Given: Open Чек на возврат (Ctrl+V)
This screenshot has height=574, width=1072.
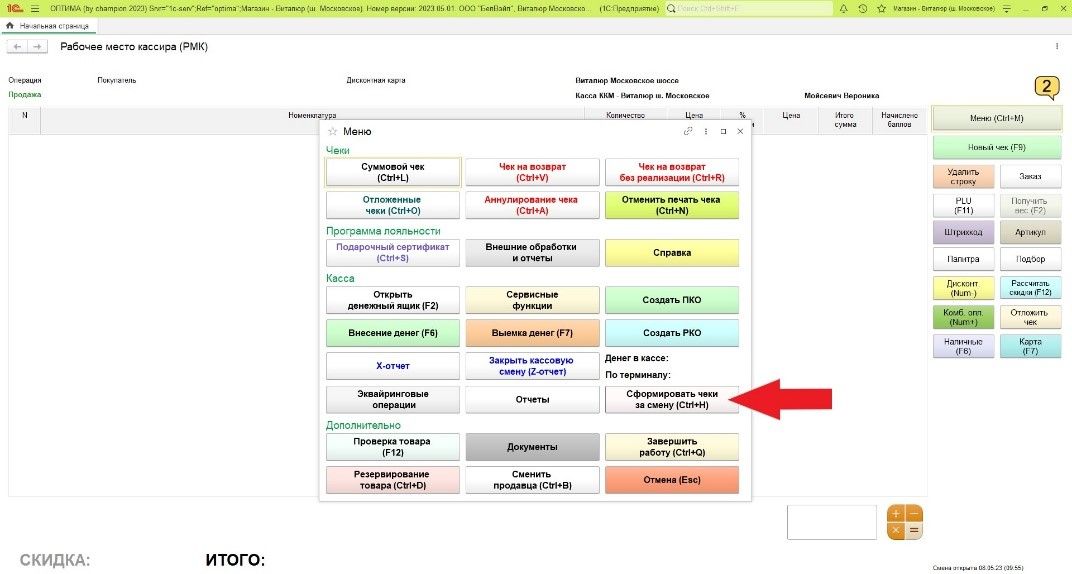Looking at the screenshot, I should [x=532, y=172].
